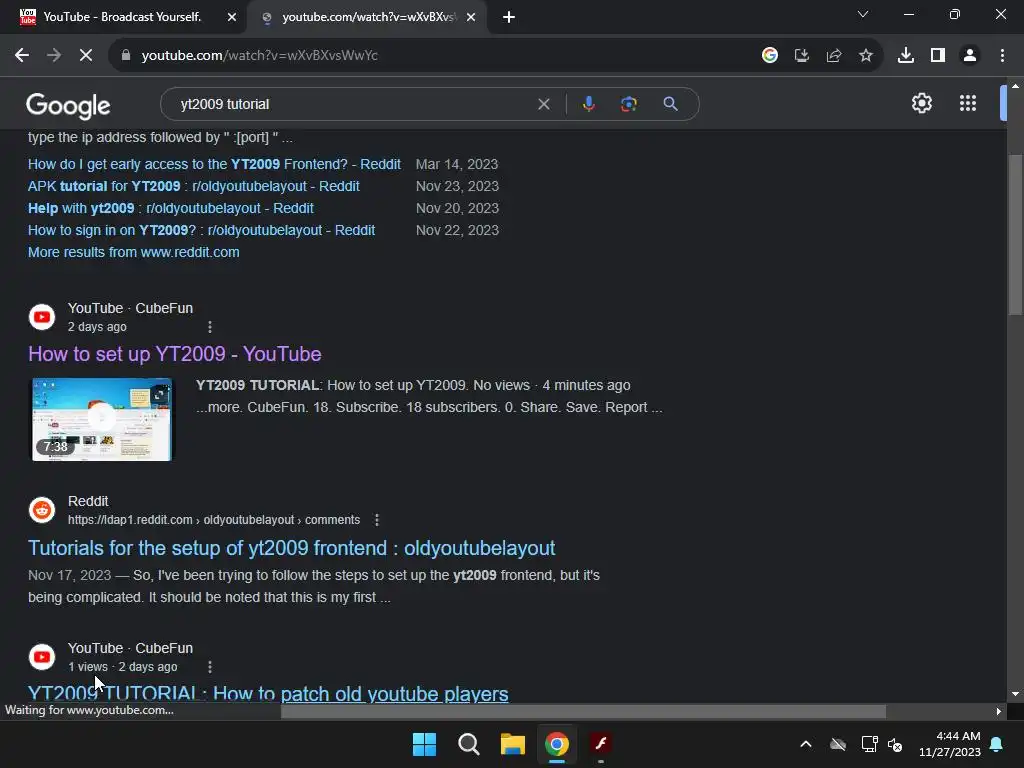Click the scroll right arrow
This screenshot has height=768, width=1024.
[x=998, y=711]
